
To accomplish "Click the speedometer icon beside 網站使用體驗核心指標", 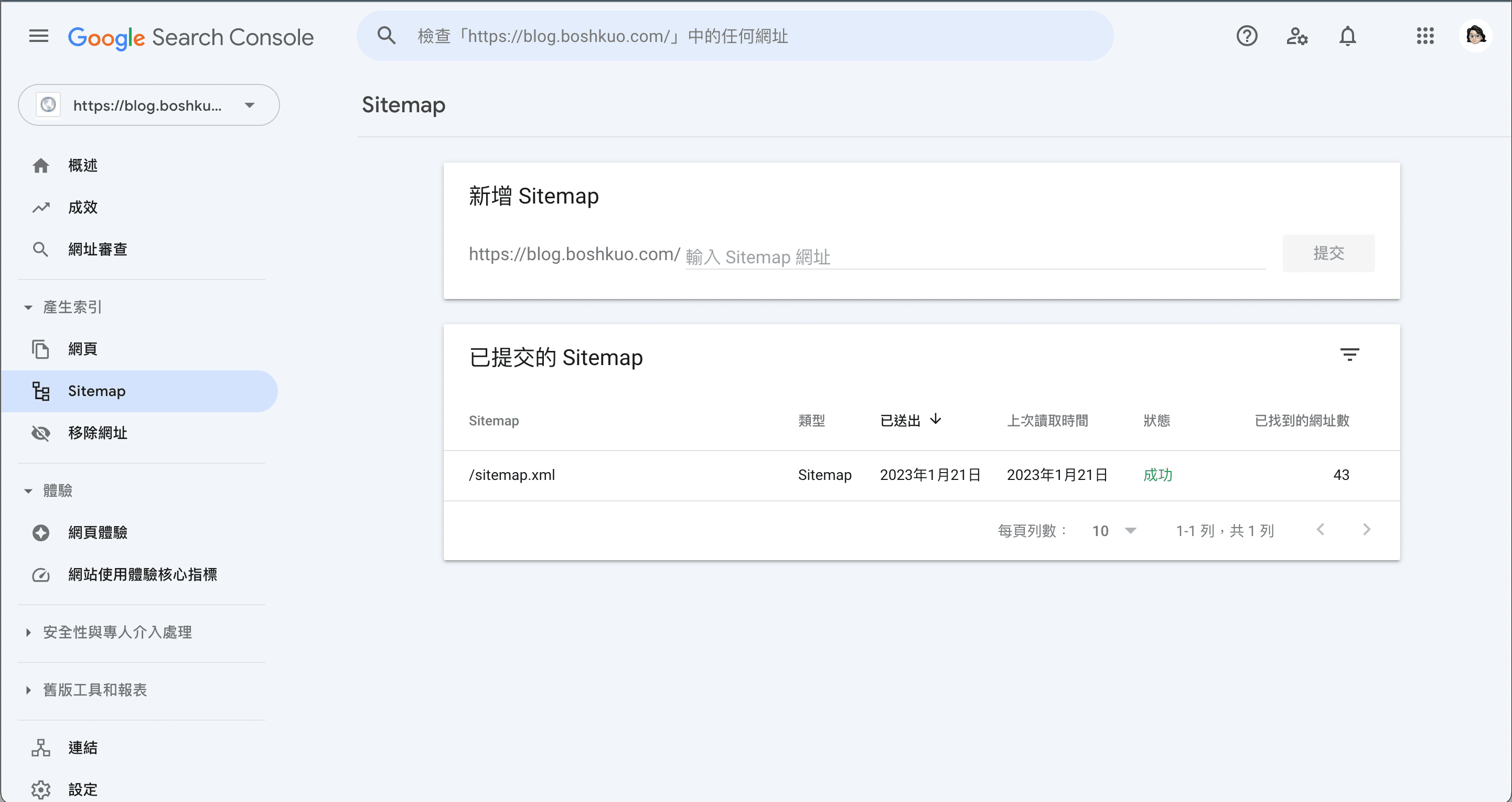I will tap(40, 575).
